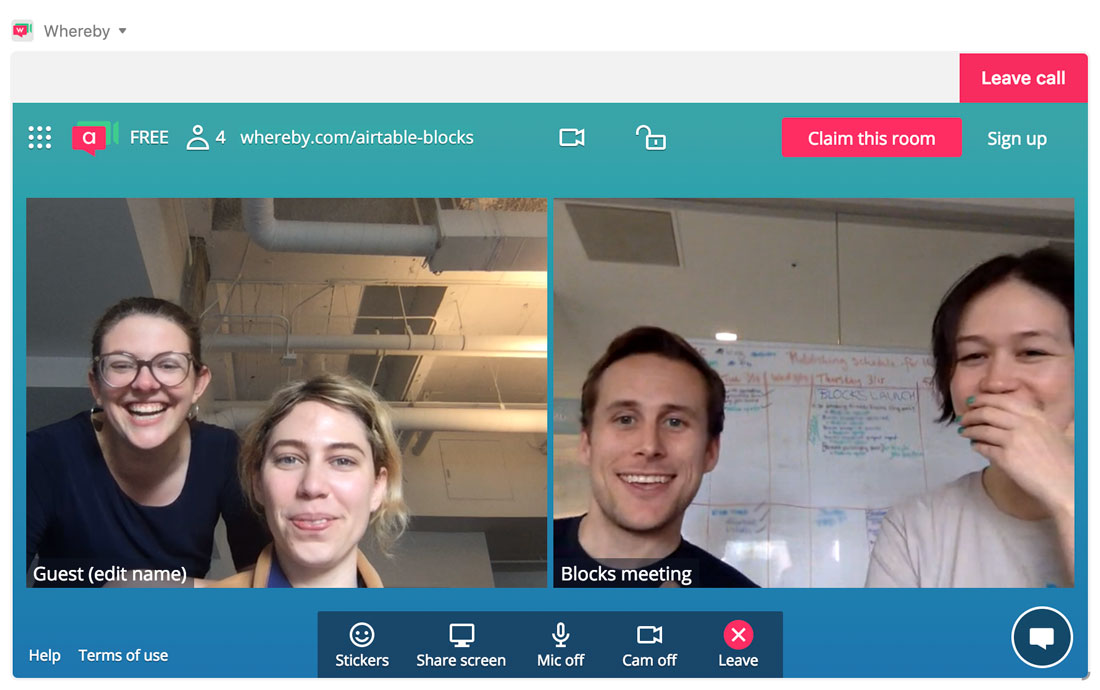Screen dimensions: 1100x690
Task: Edit the Guest (edit name) label
Action: (110, 574)
